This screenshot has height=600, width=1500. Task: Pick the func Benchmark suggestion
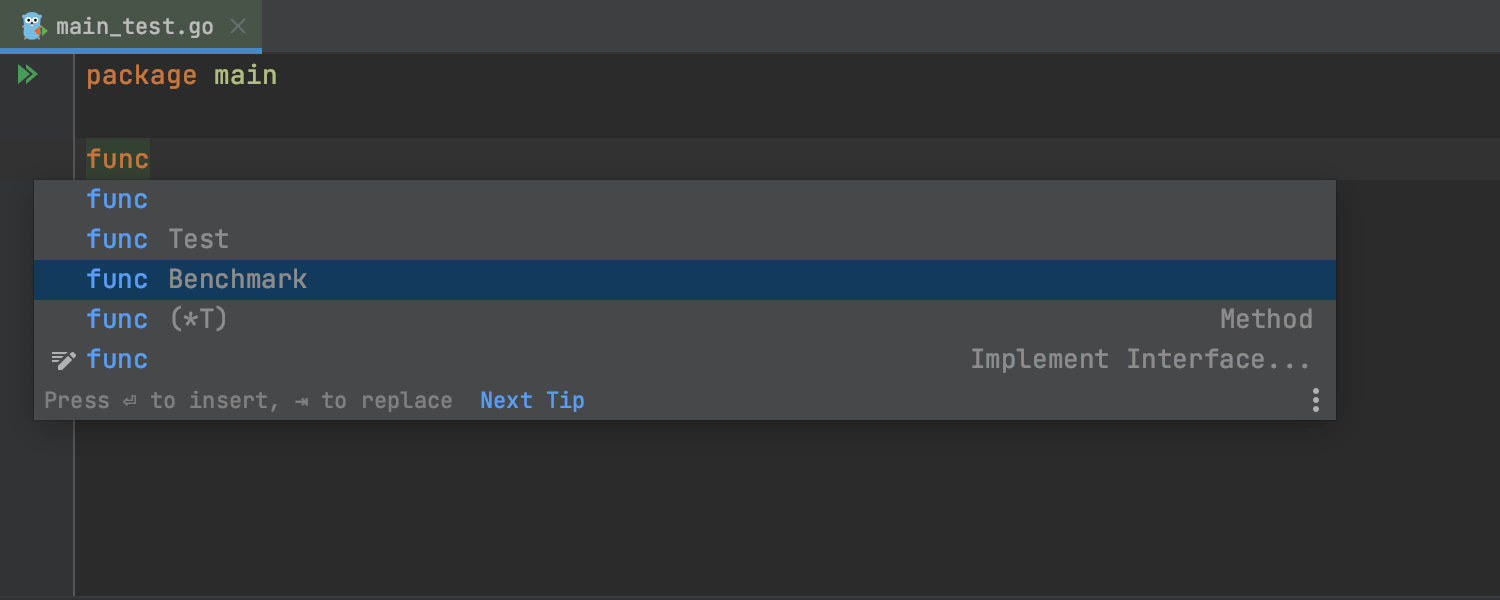[x=685, y=280]
